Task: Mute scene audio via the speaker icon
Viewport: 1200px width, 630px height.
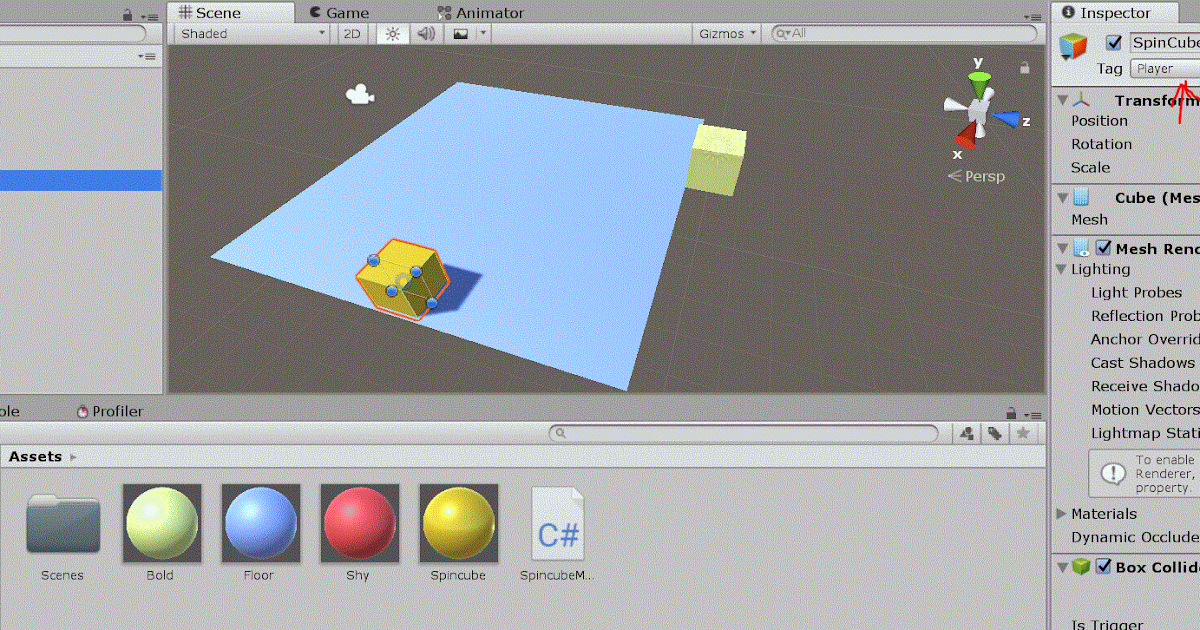Action: click(424, 33)
